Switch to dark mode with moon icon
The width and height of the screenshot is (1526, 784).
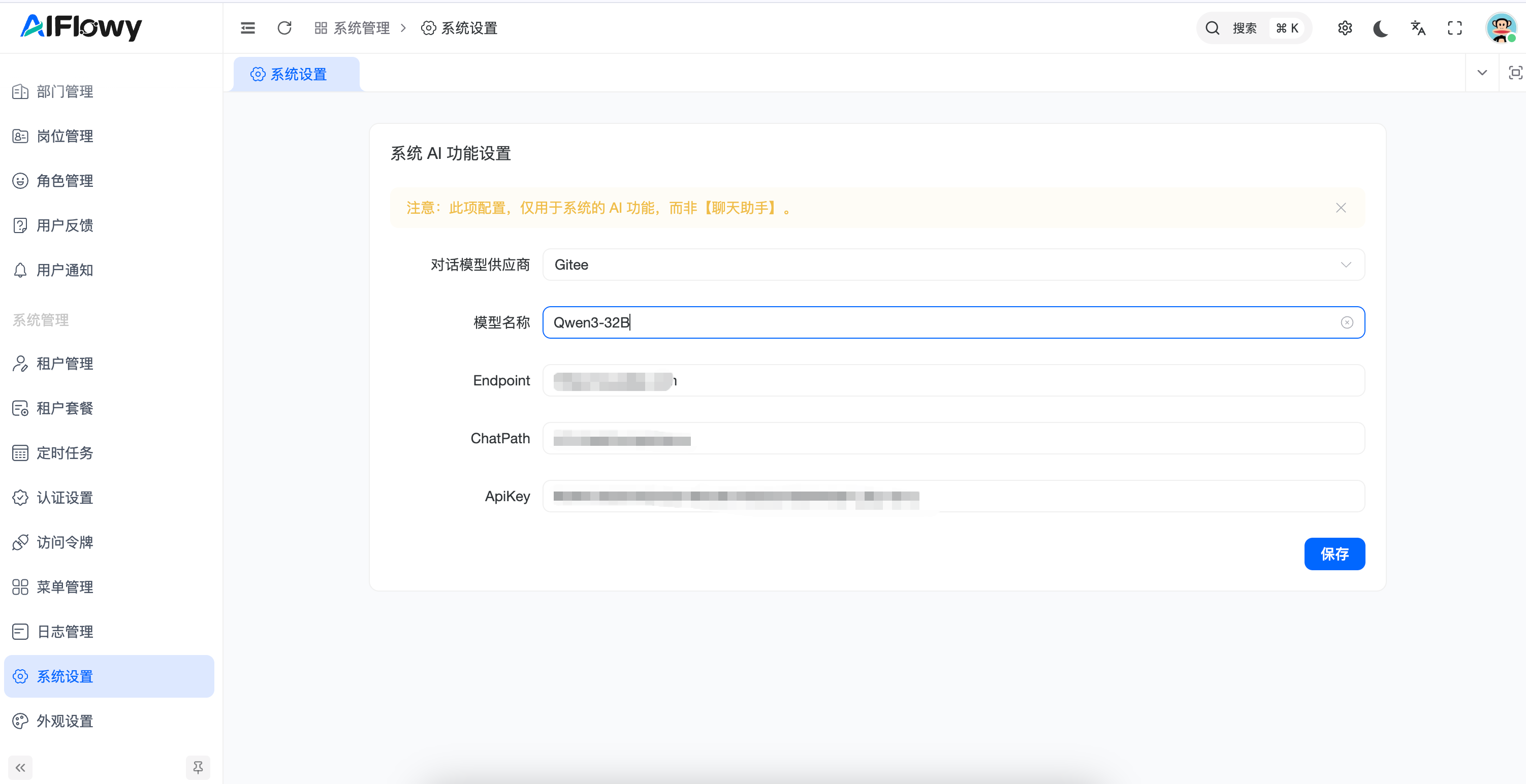point(1381,28)
